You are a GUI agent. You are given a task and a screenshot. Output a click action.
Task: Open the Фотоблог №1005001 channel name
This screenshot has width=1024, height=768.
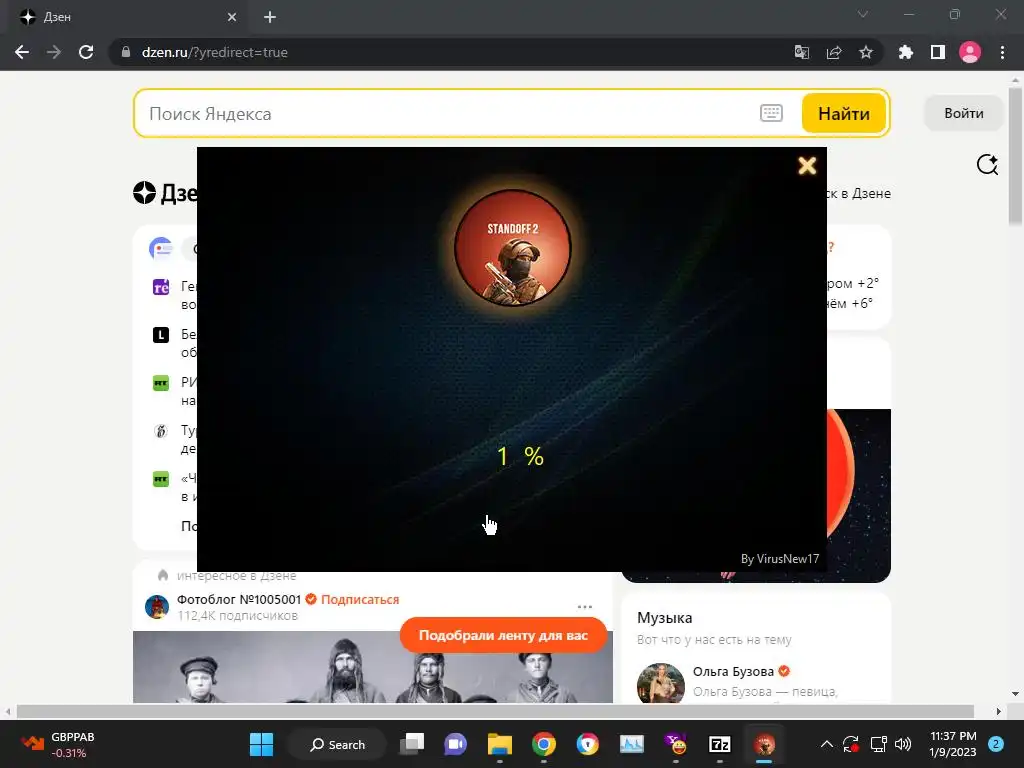238,600
